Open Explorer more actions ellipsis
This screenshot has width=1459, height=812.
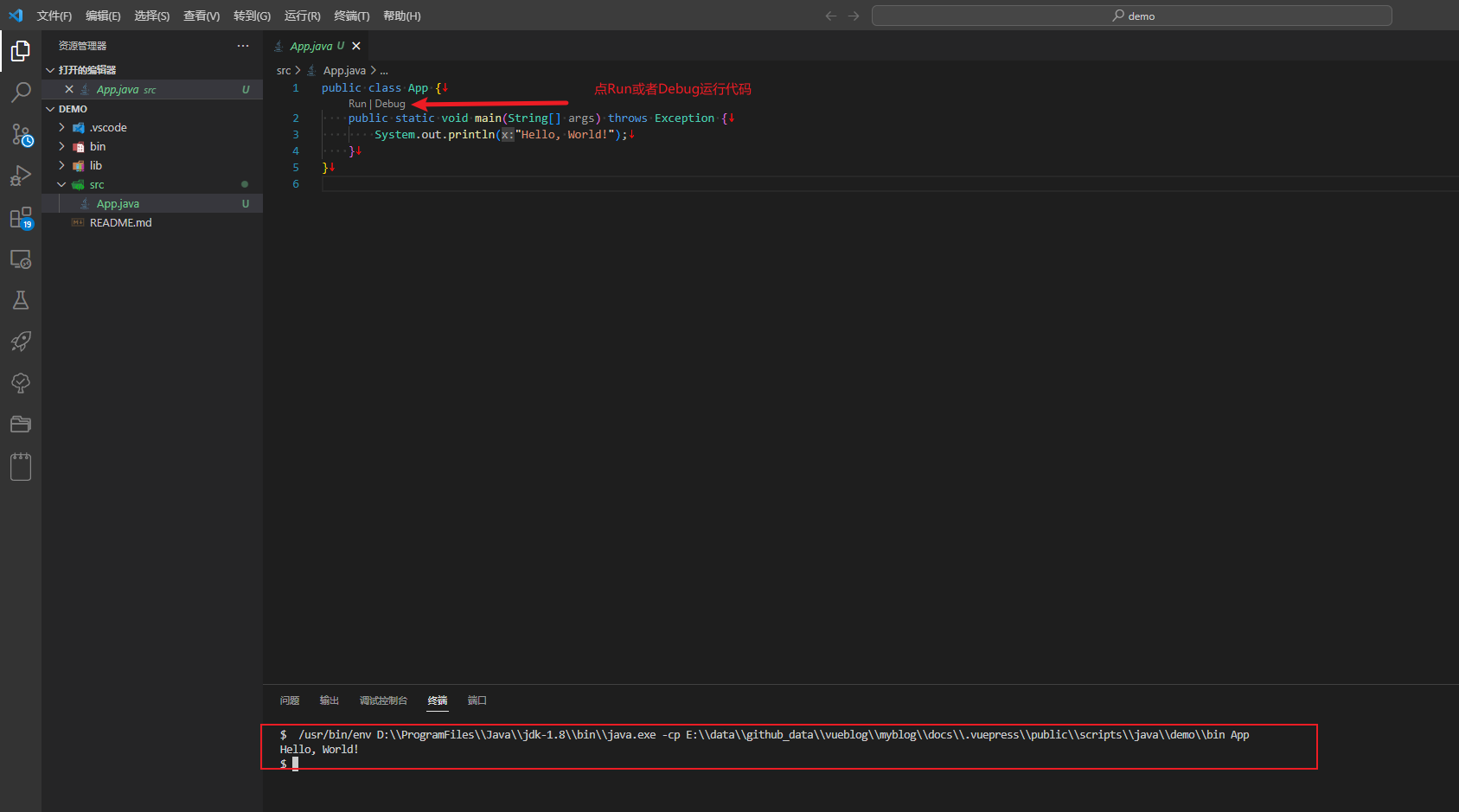(243, 46)
